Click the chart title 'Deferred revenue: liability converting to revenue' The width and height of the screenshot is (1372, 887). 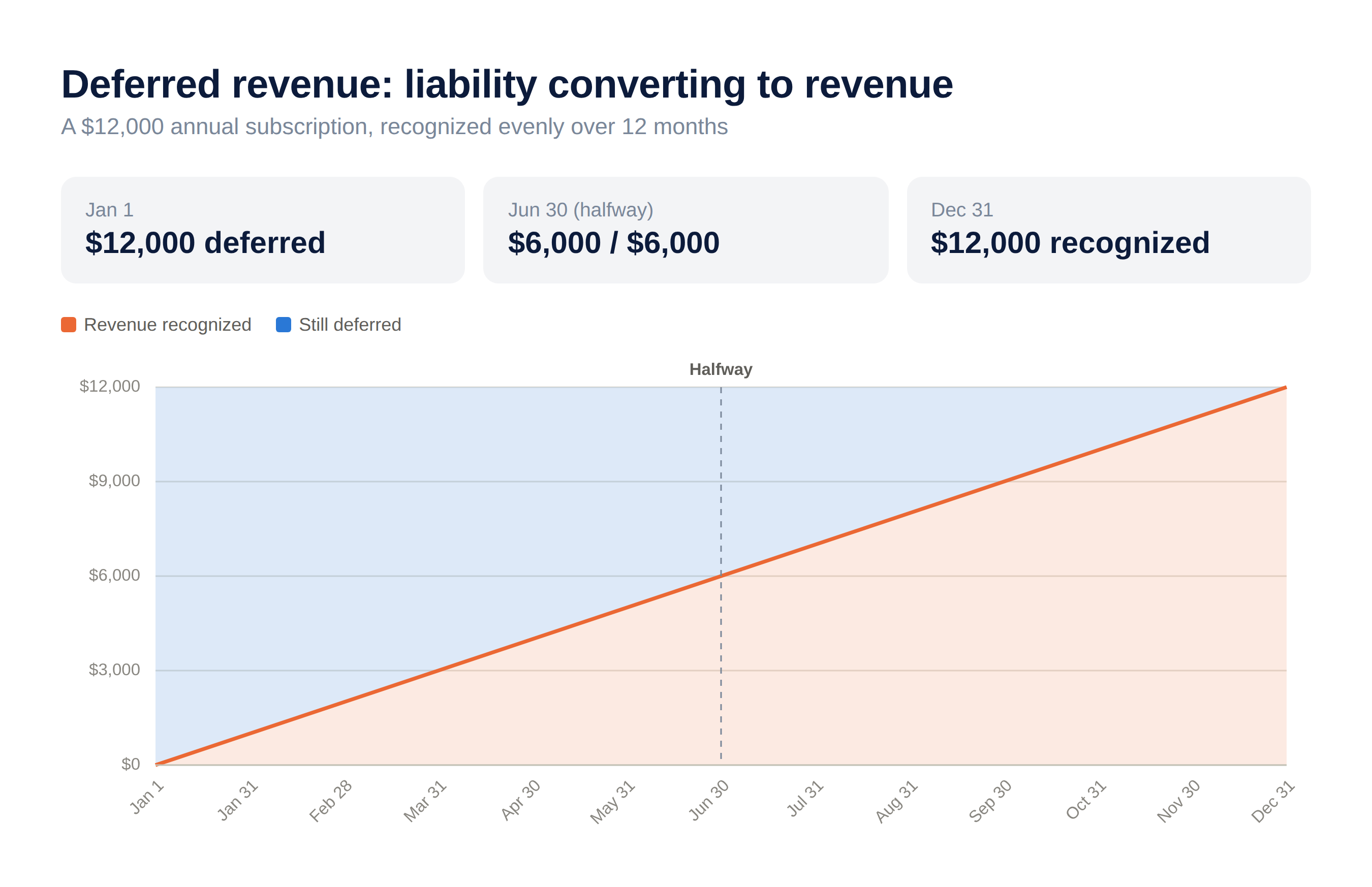click(x=507, y=85)
